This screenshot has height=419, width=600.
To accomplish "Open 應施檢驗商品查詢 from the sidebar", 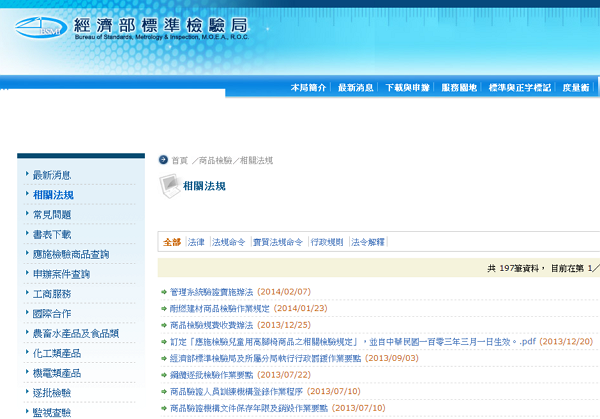I will click(x=71, y=254).
